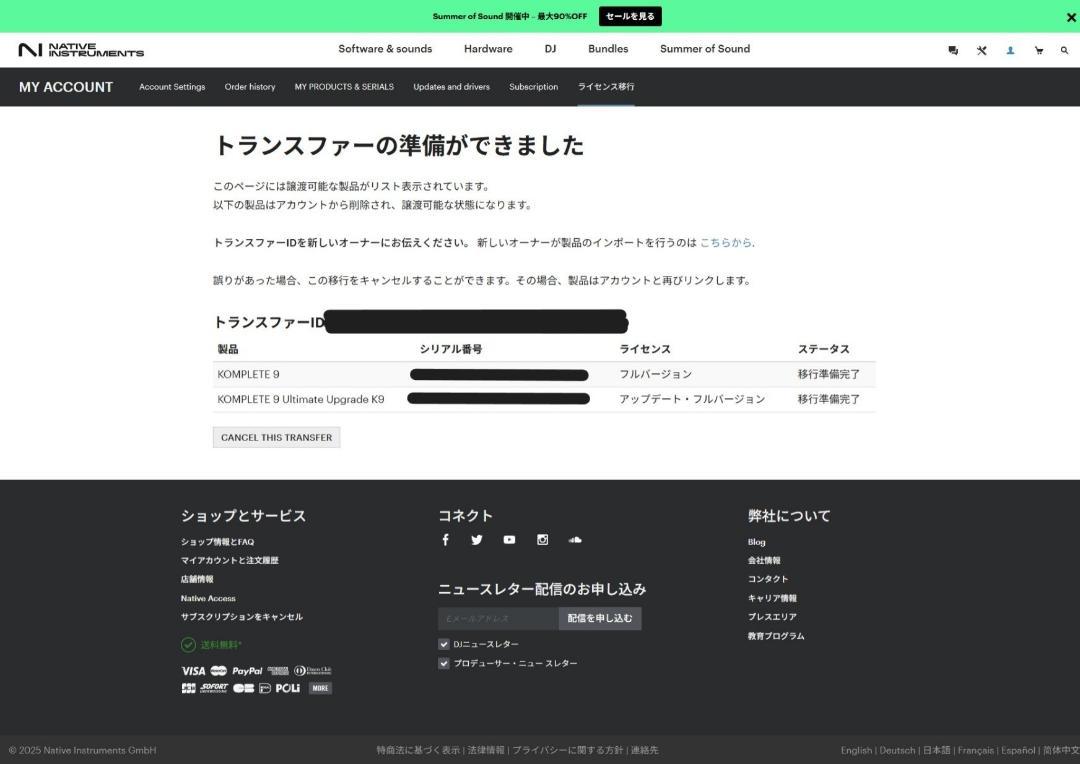Click the American Express payment logo
The height and width of the screenshot is (764, 1080).
278,670
